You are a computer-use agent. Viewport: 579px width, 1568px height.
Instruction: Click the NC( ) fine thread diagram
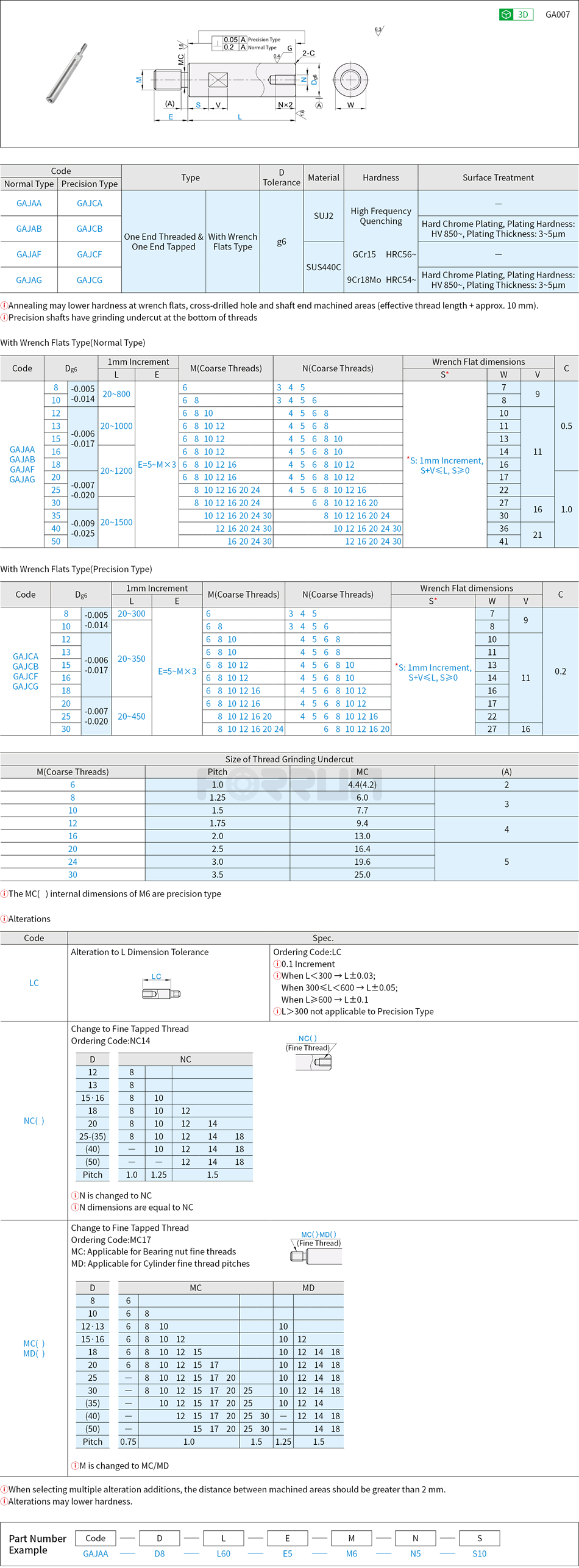pyautogui.click(x=311, y=1053)
